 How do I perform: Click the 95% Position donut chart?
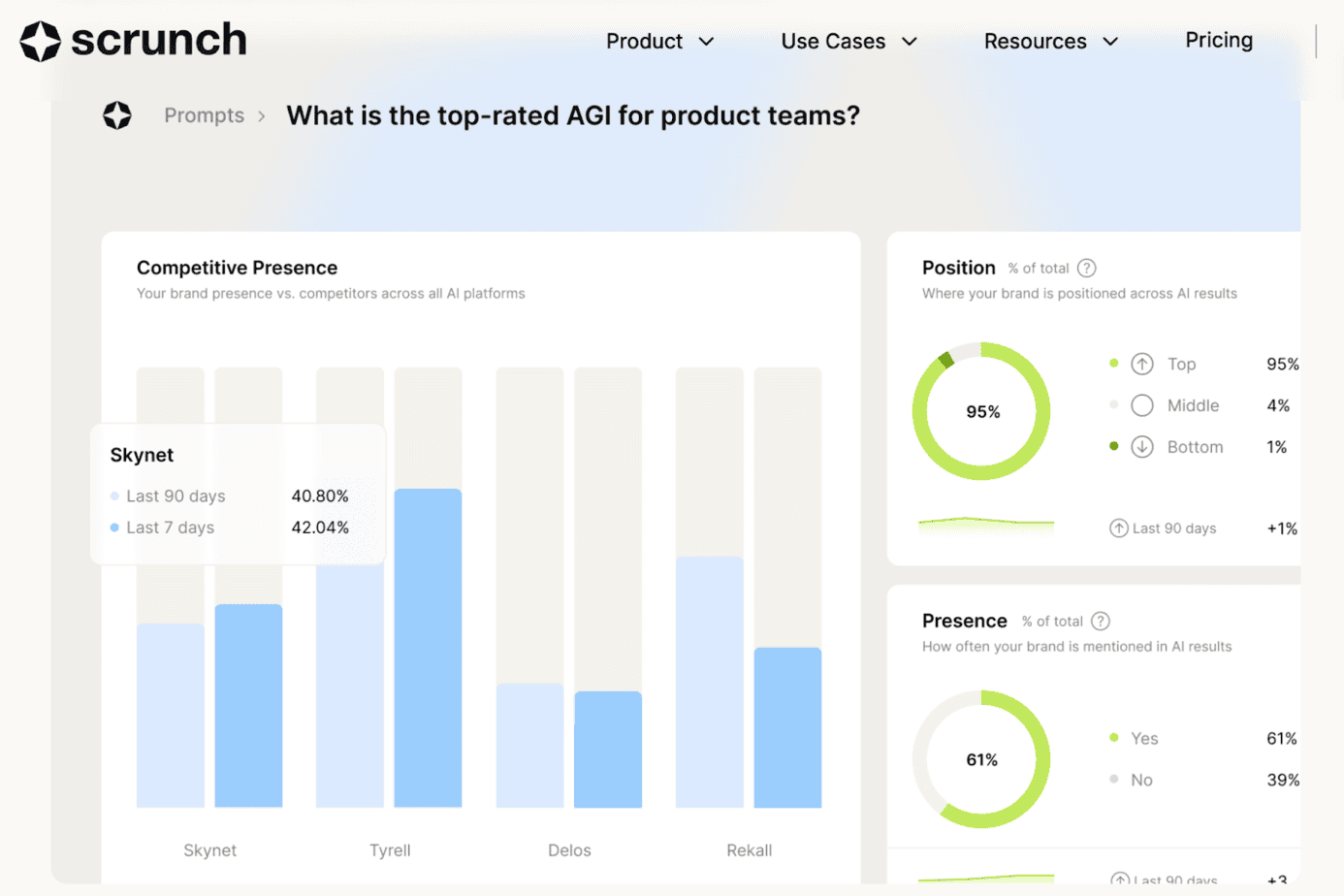point(981,411)
